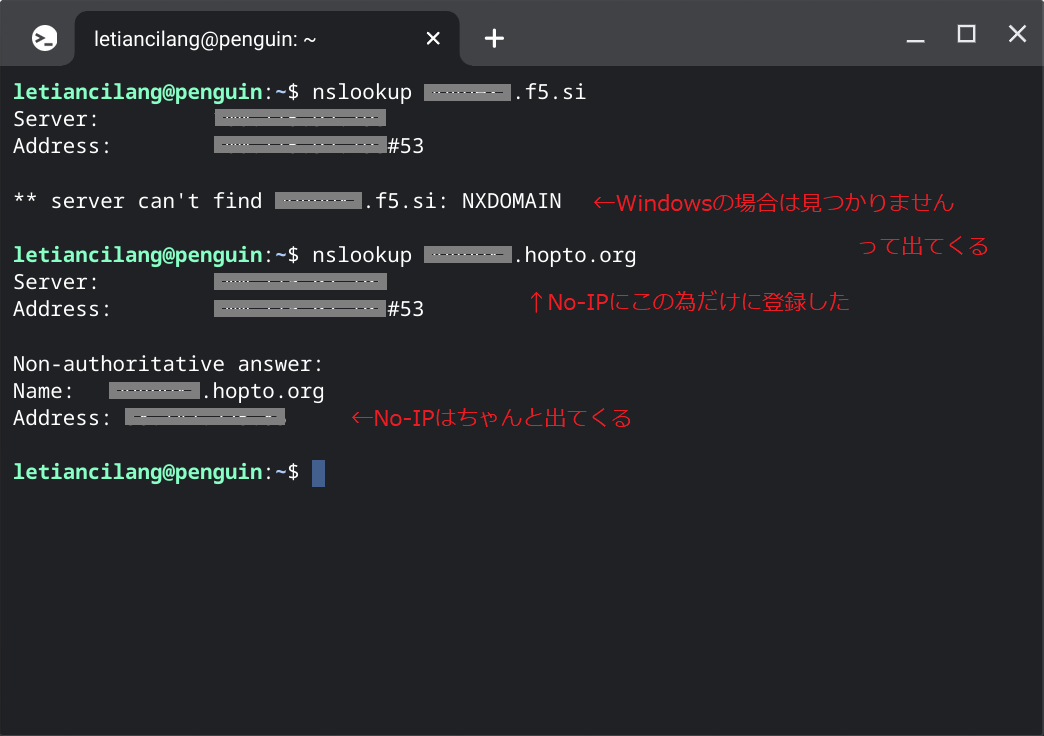Click the blinking cursor at the last prompt
This screenshot has height=736, width=1044.
tap(318, 473)
